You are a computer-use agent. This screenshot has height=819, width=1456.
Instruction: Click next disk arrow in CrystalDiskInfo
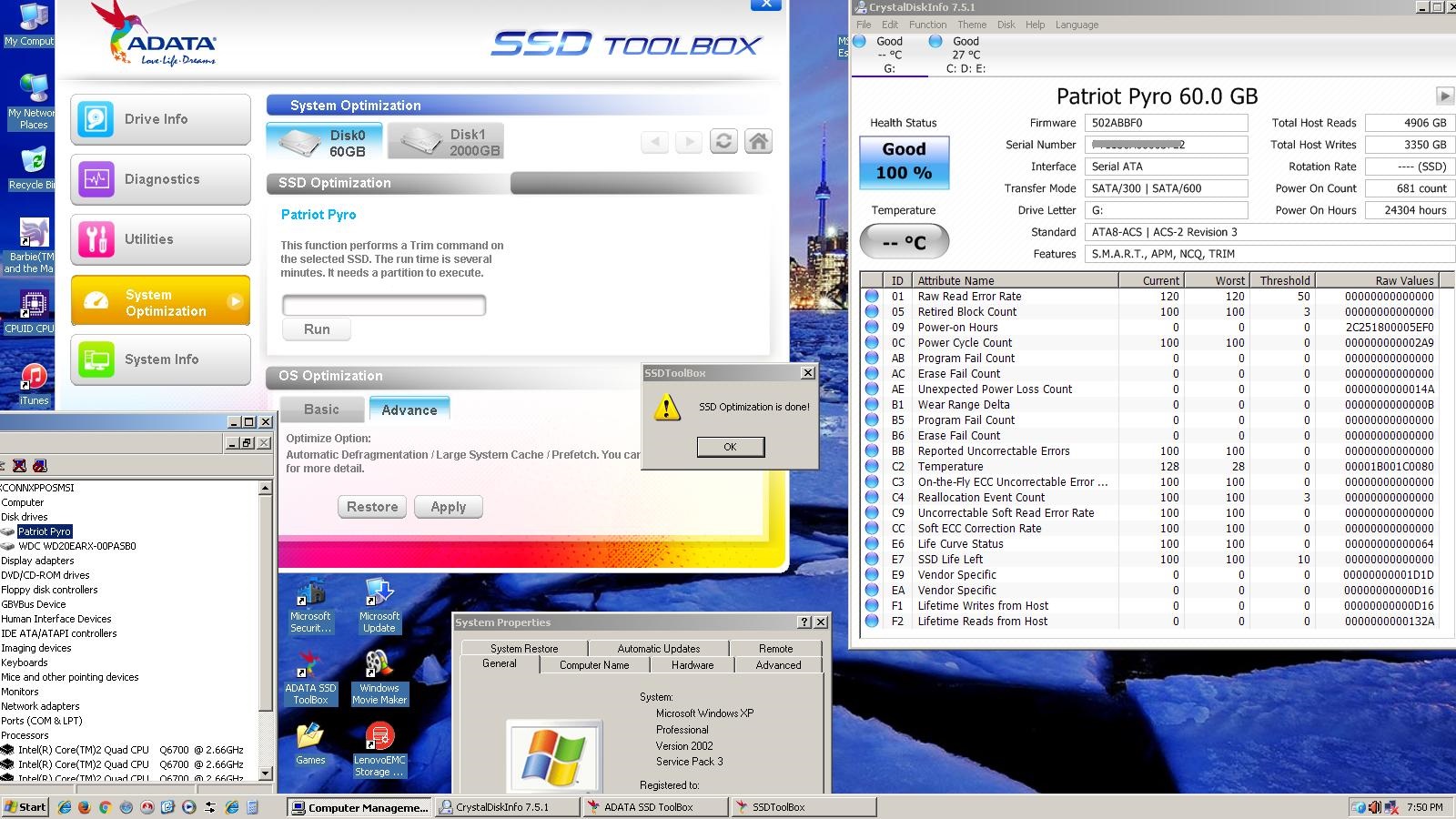[x=1443, y=96]
